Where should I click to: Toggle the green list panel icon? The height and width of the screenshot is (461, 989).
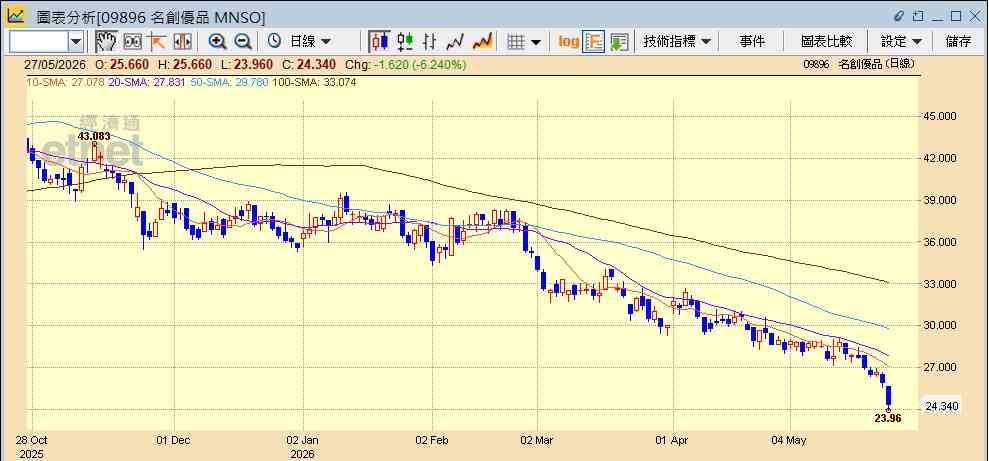coord(619,42)
